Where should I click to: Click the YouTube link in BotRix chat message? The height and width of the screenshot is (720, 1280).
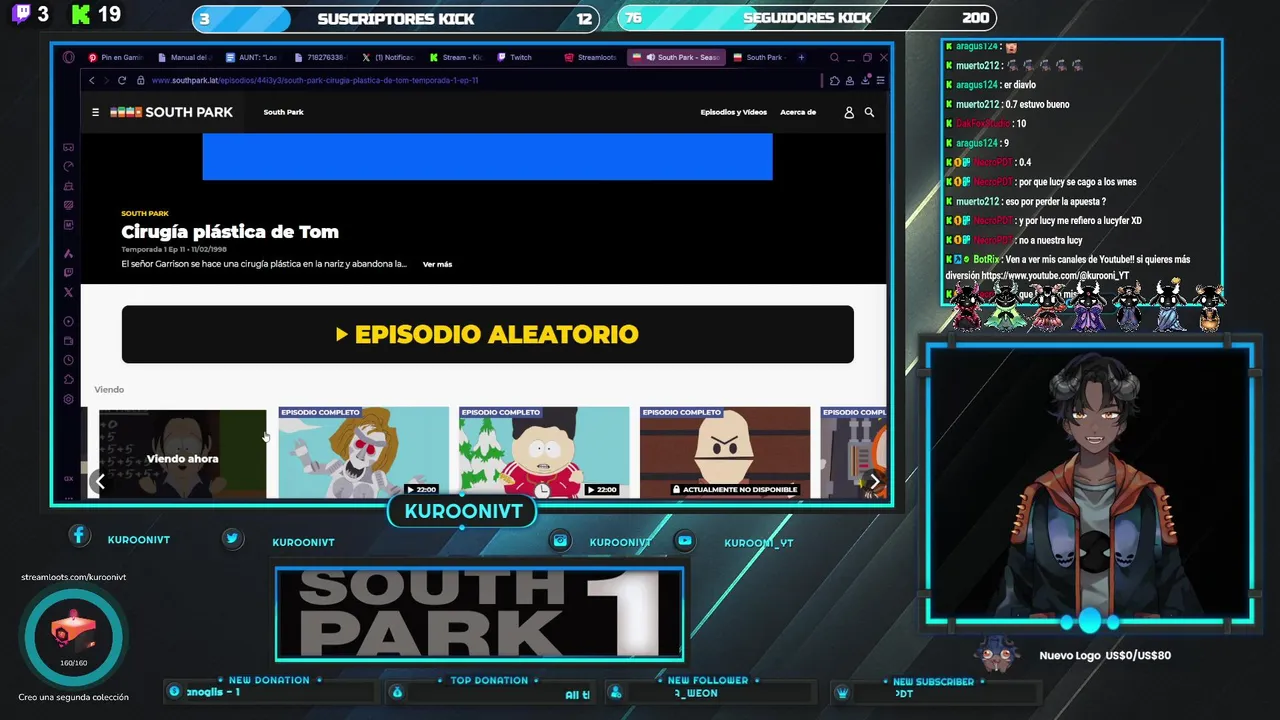(x=1055, y=276)
